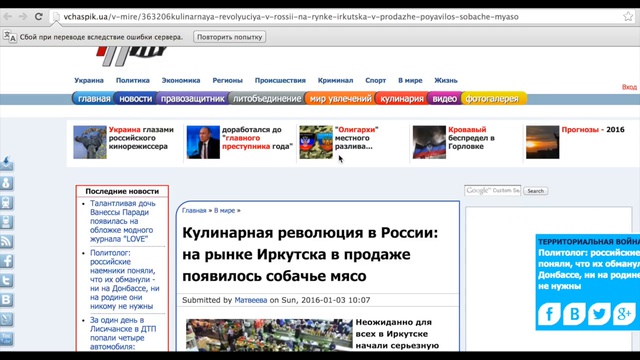Open the Украина глазами российского кинорежиссера teaser
640x360 pixels.
141,138
